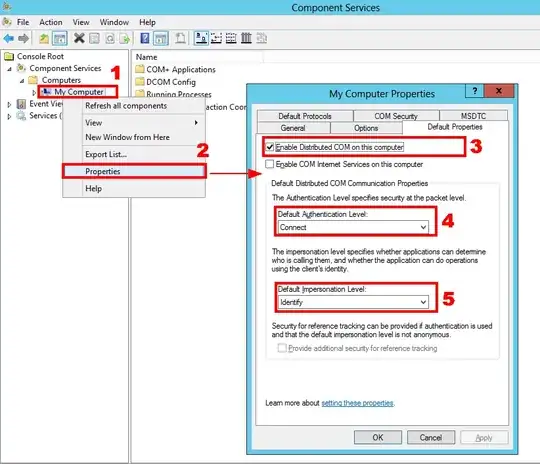Open the dialog's question mark help button
The width and height of the screenshot is (540, 464).
[475, 91]
